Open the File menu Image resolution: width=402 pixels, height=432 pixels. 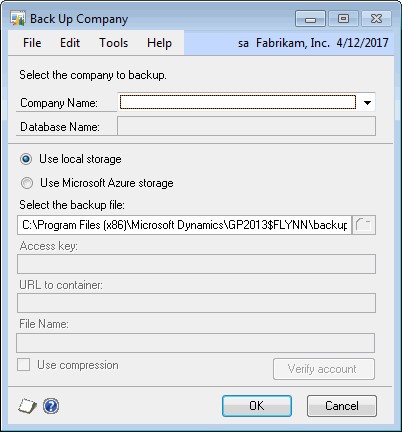pyautogui.click(x=32, y=43)
